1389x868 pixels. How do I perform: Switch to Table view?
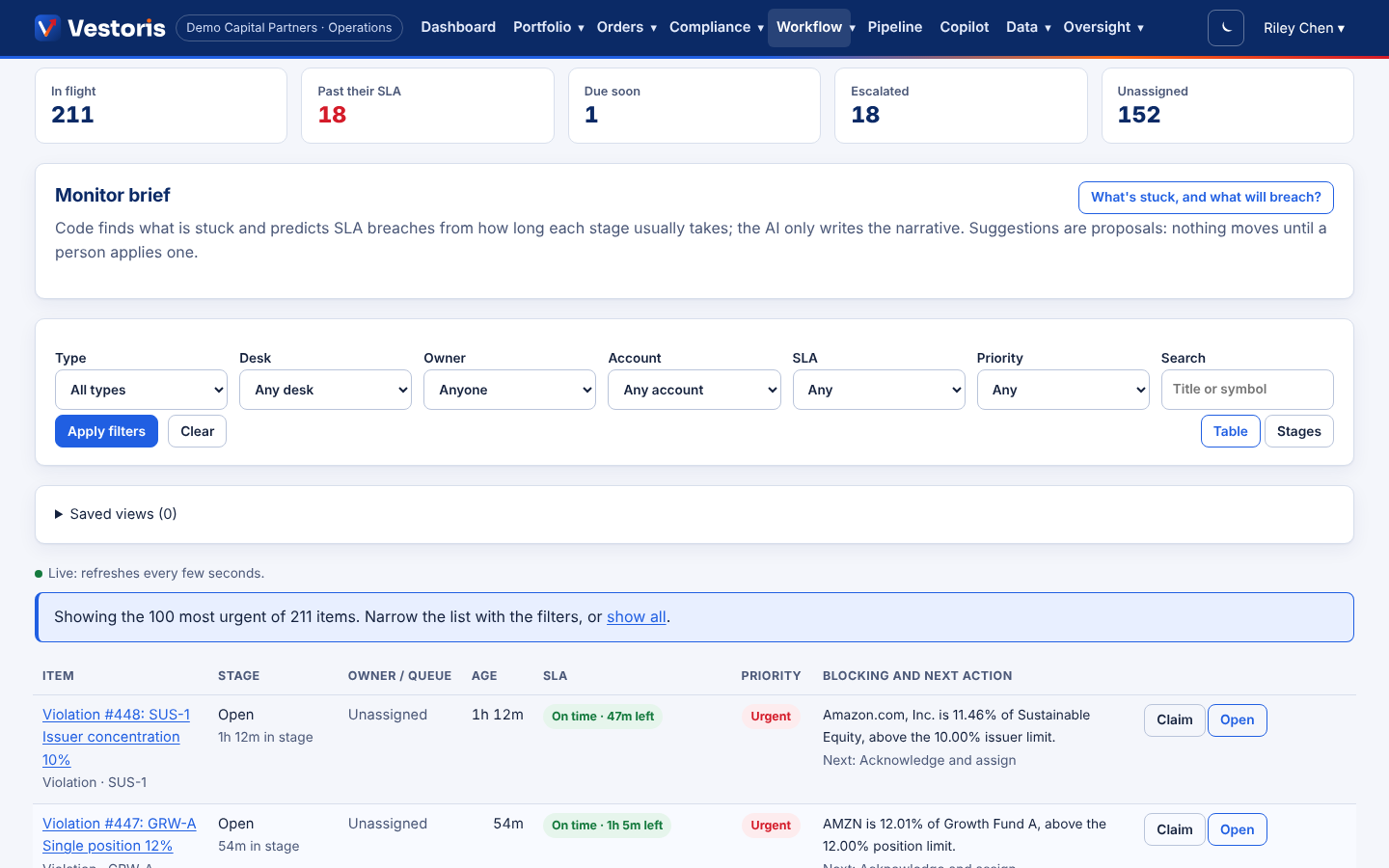click(1230, 431)
